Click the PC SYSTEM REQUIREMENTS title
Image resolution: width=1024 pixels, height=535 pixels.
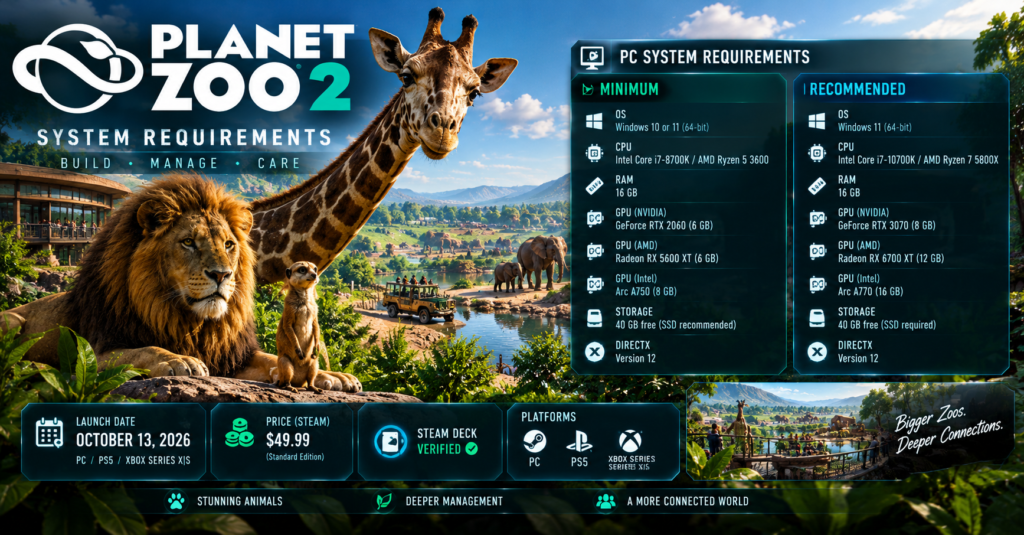click(x=714, y=57)
